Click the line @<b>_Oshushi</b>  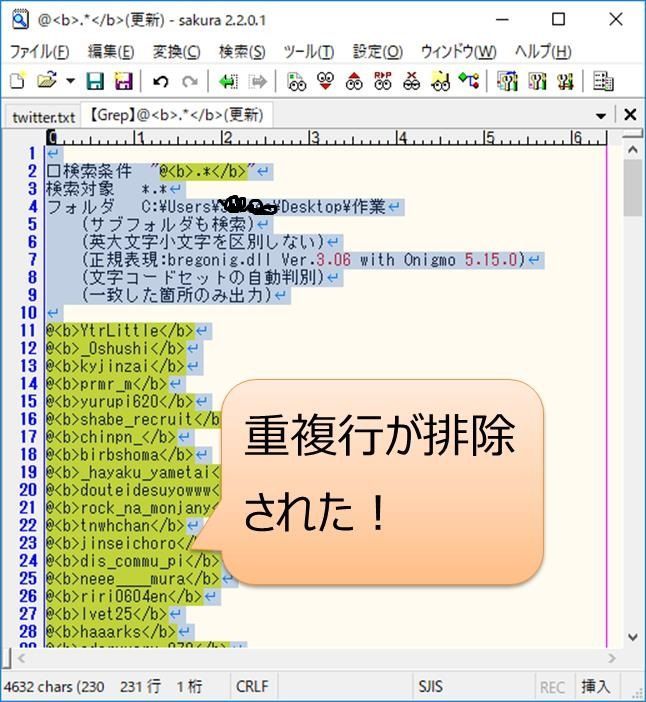coord(116,349)
